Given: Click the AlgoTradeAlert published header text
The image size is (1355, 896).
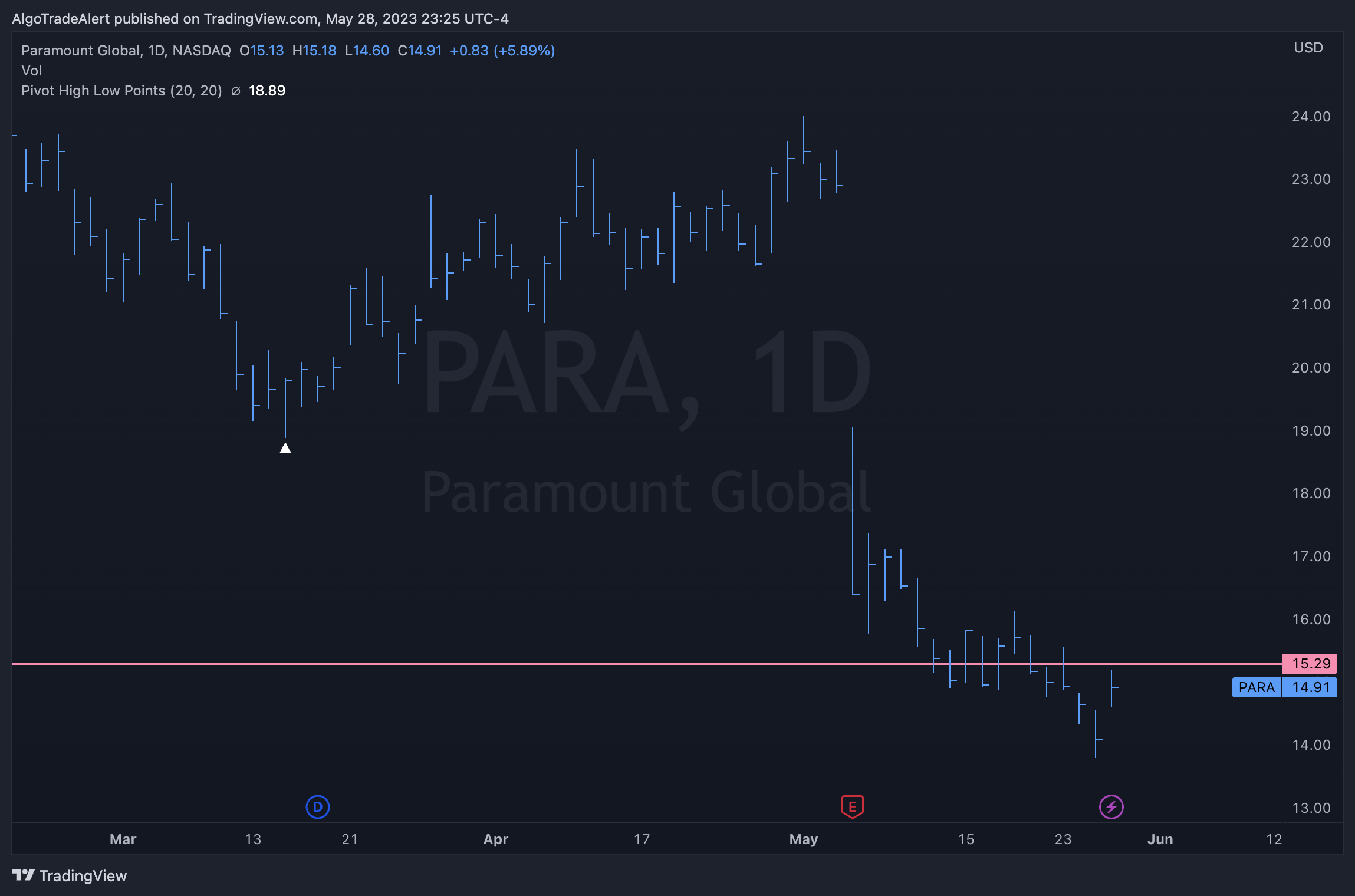Looking at the screenshot, I should pos(260,19).
